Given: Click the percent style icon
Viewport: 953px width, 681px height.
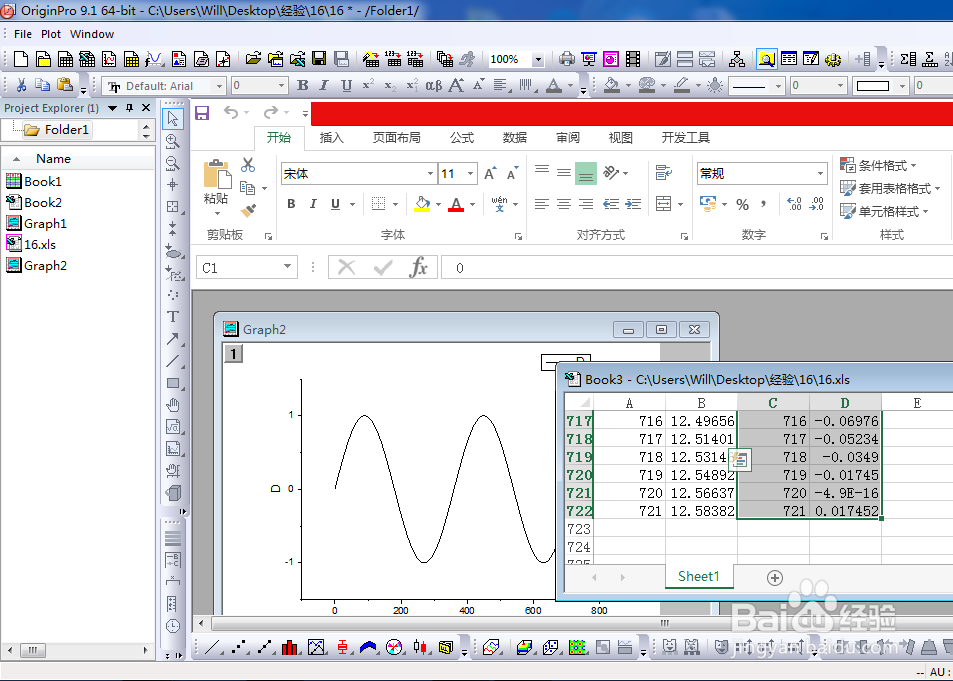Looking at the screenshot, I should point(742,205).
